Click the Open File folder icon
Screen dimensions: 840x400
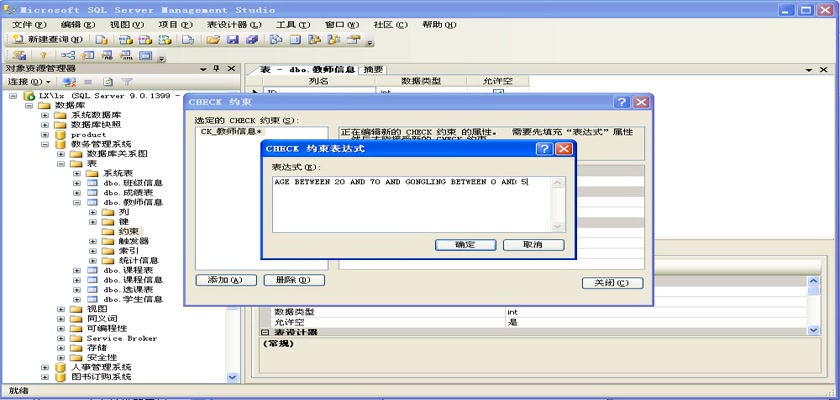coord(213,40)
